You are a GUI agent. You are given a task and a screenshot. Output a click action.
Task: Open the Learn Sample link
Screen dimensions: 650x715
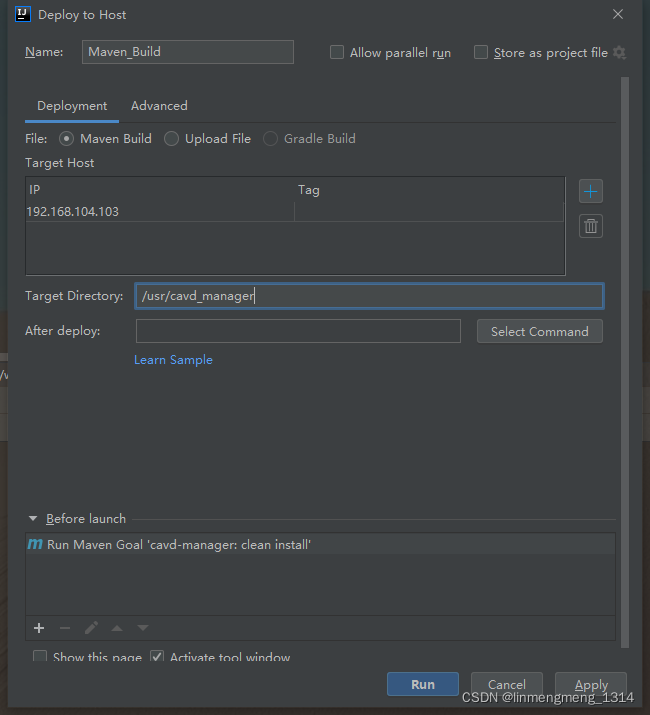click(x=173, y=360)
